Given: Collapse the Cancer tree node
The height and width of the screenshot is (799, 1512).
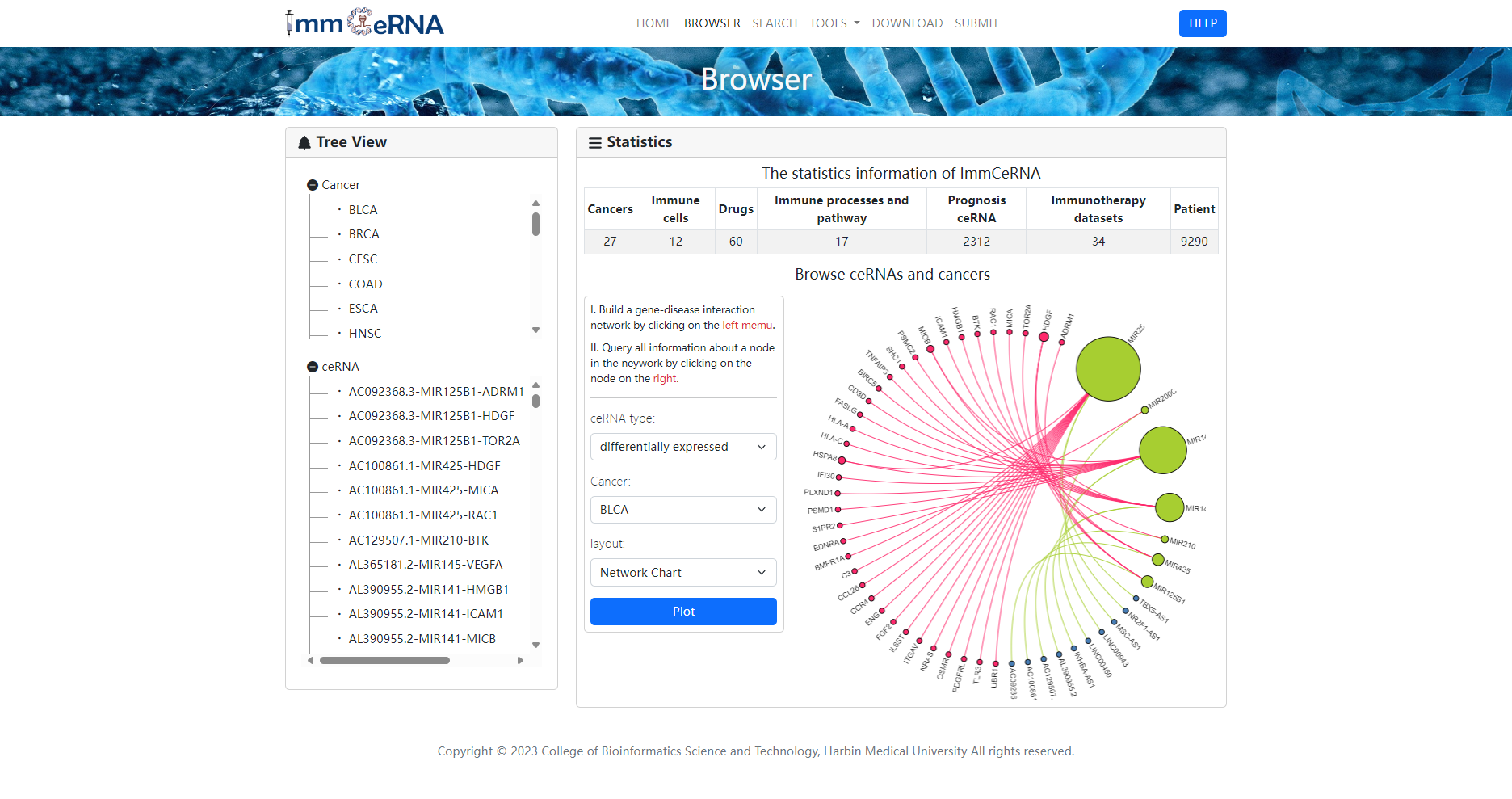Looking at the screenshot, I should tap(313, 185).
